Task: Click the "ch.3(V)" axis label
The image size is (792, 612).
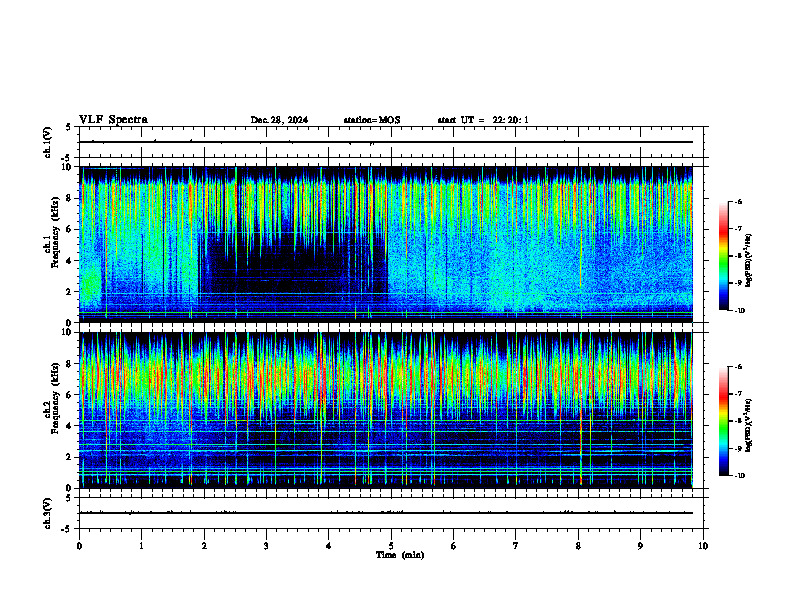Action: coord(48,513)
